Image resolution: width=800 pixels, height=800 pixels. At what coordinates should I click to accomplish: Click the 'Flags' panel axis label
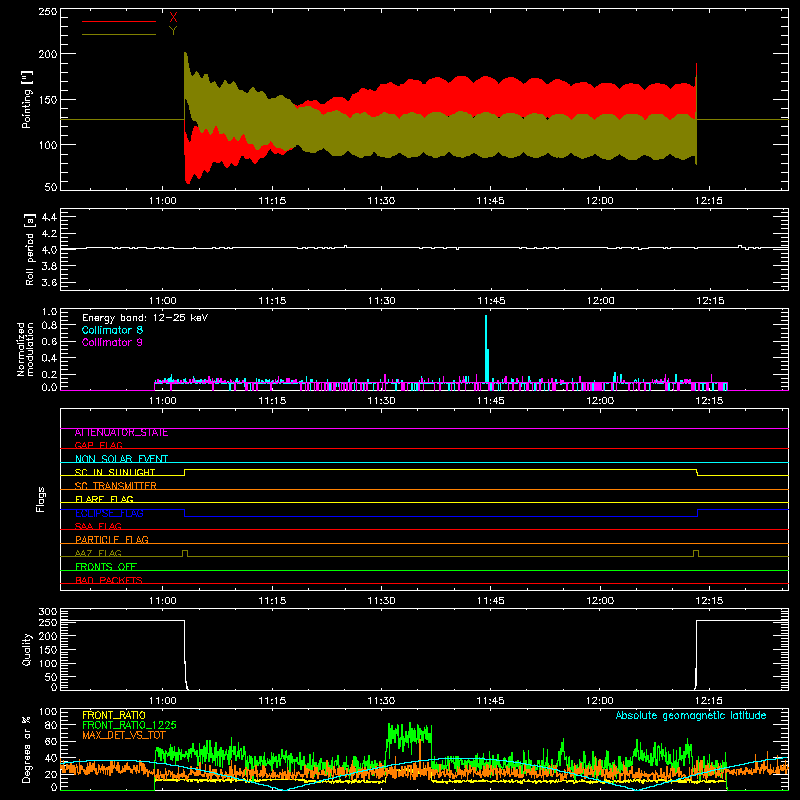pyautogui.click(x=40, y=499)
